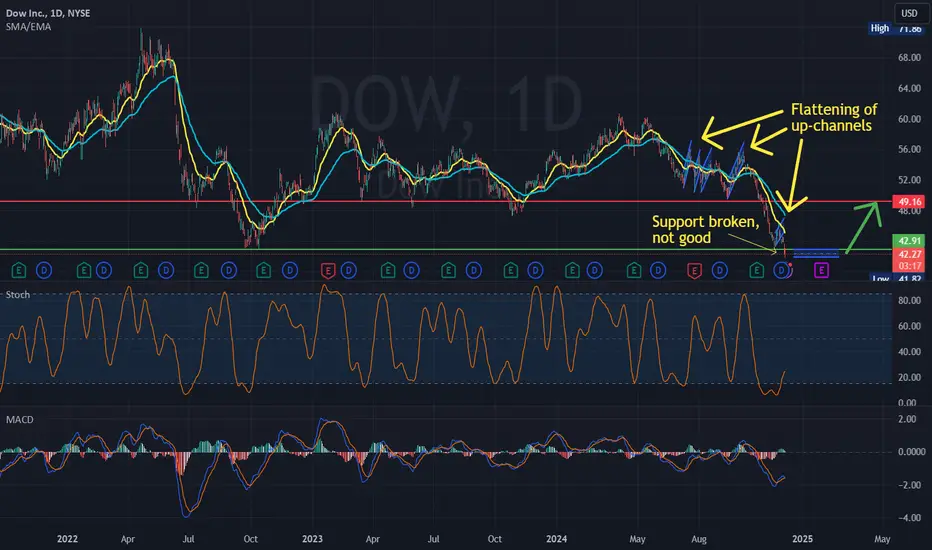The height and width of the screenshot is (550, 932).
Task: Click the Aug label on time axis
Action: [x=699, y=539]
